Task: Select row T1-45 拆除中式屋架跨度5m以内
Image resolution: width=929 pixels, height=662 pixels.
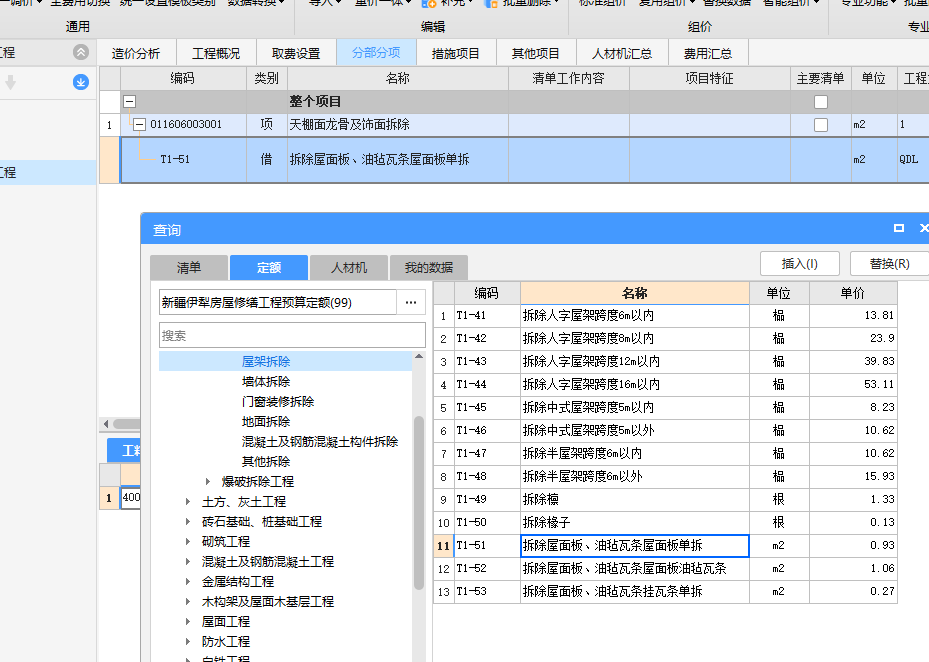Action: [x=665, y=408]
